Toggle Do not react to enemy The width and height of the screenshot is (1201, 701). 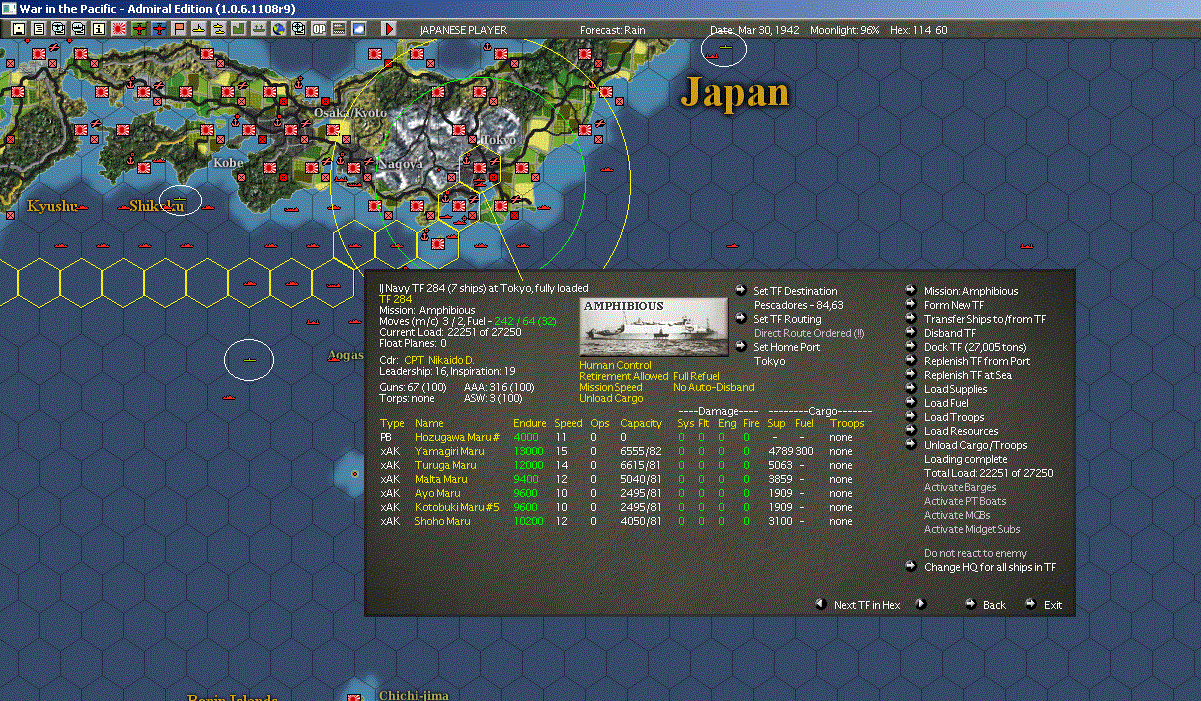coord(975,553)
